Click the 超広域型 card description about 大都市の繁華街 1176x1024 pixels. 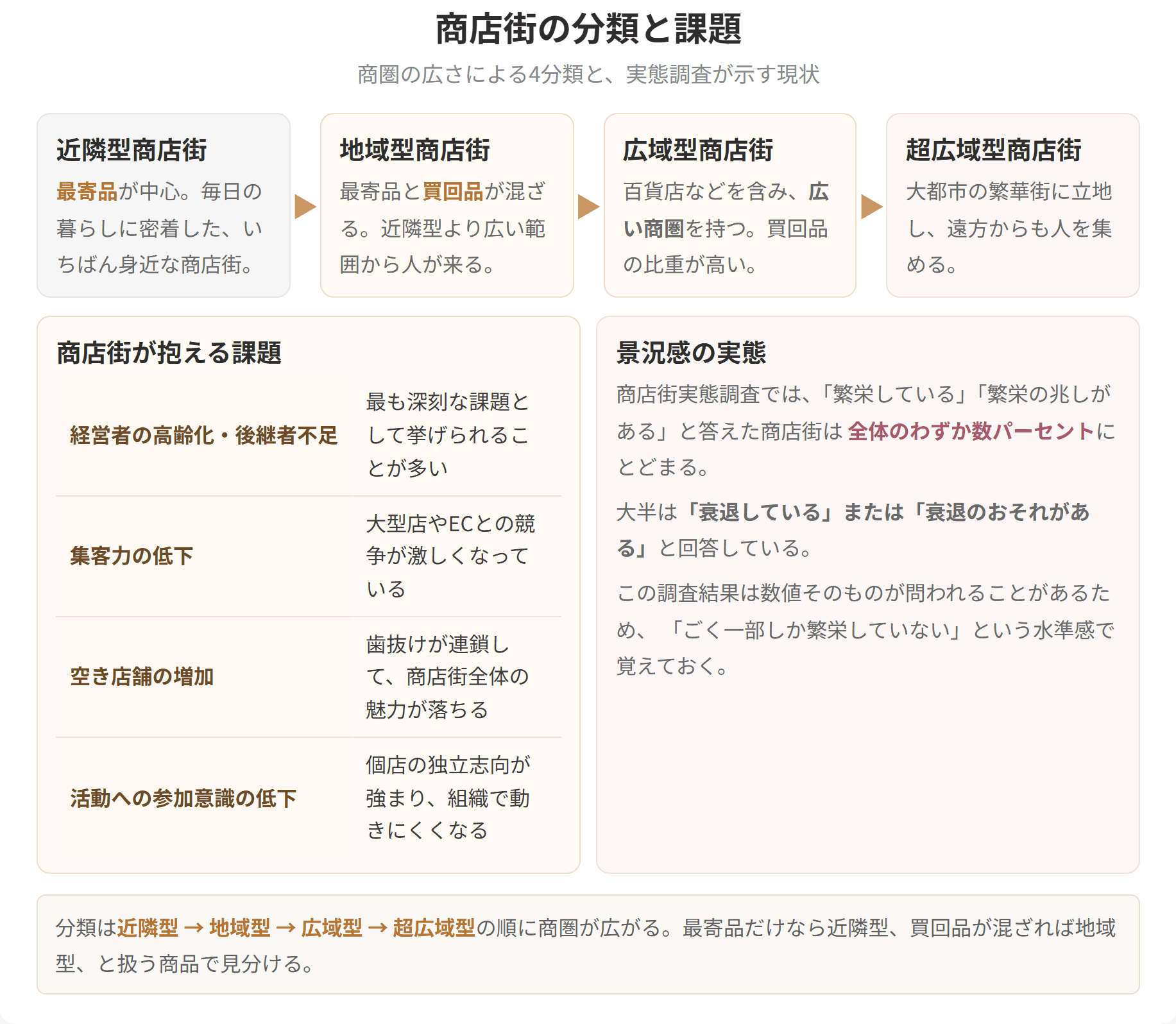click(x=1009, y=228)
